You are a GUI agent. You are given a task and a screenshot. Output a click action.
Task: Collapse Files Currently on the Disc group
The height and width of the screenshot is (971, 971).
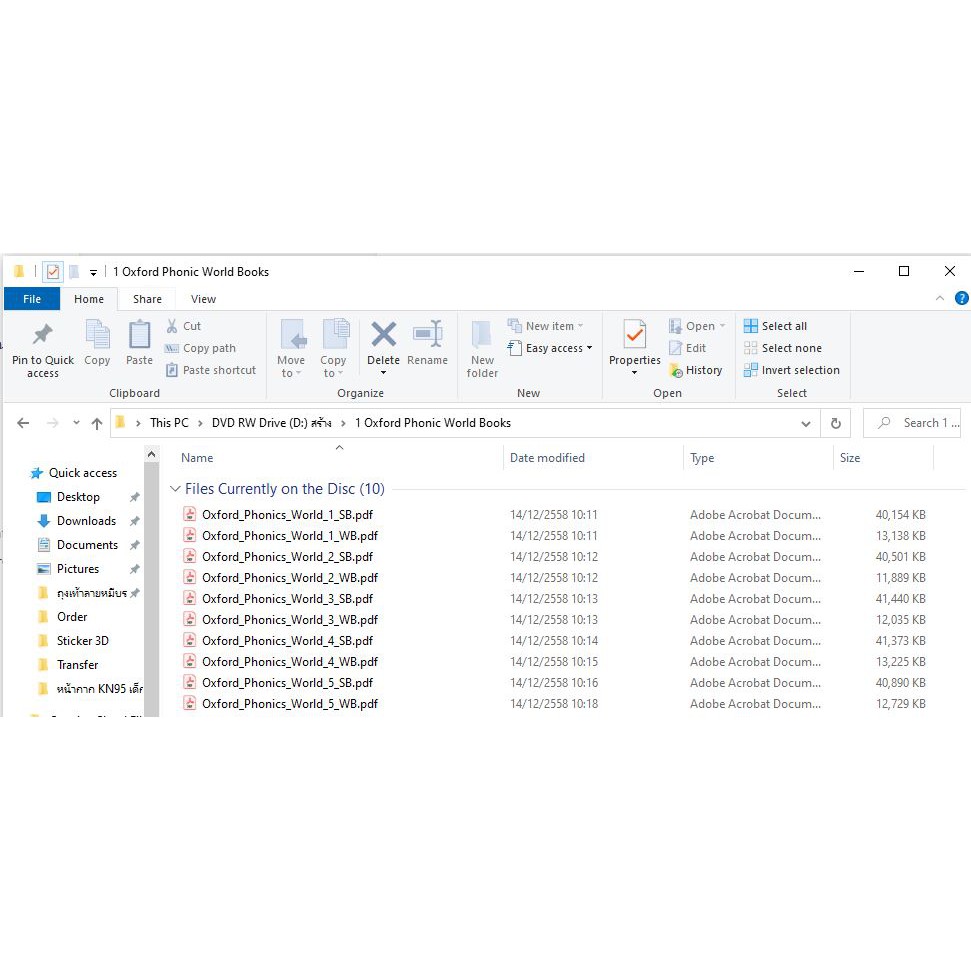tap(175, 489)
